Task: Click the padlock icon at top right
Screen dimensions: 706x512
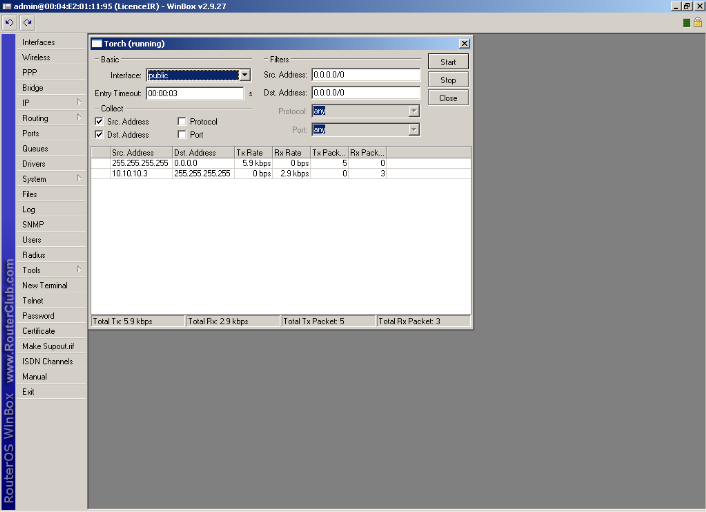Action: [697, 22]
